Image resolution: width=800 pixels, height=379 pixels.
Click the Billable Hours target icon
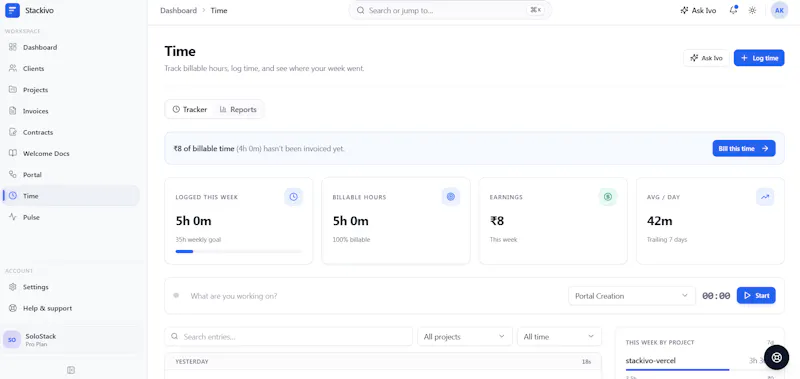coord(451,196)
